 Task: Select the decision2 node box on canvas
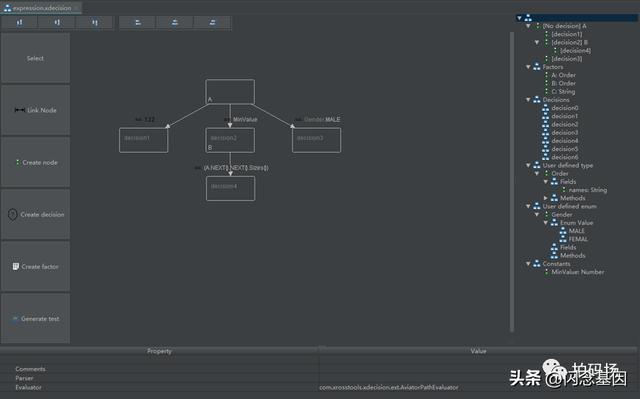click(x=230, y=140)
